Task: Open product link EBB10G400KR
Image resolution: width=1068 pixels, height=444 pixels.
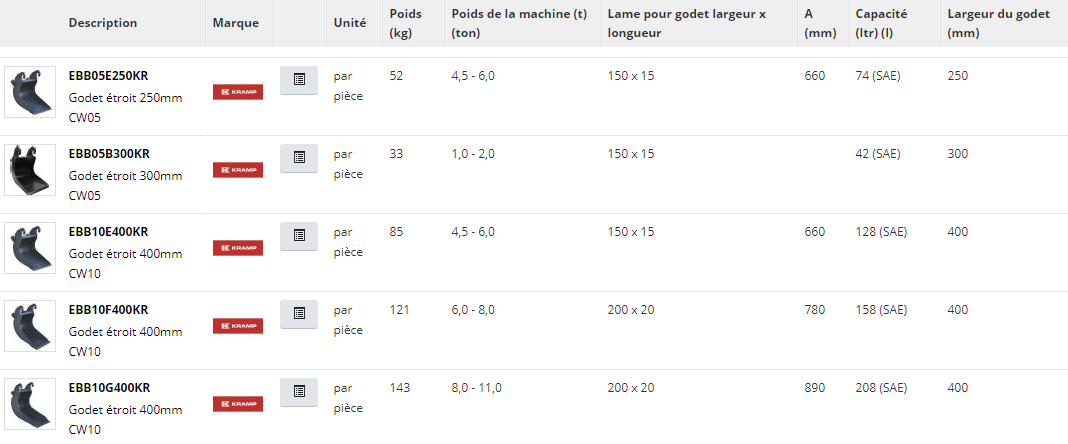Action: (x=109, y=388)
